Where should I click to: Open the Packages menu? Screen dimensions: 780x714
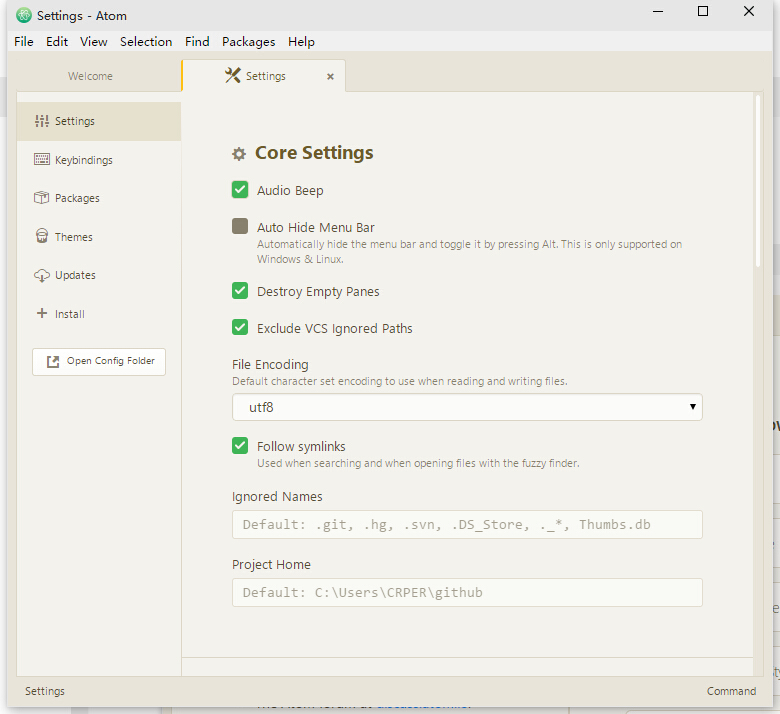[248, 41]
